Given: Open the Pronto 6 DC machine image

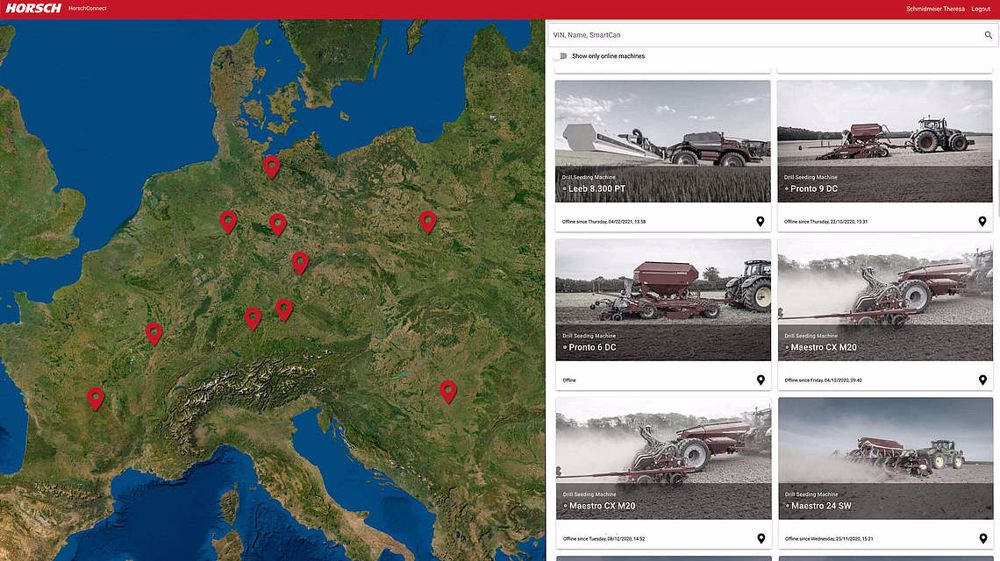Looking at the screenshot, I should [663, 300].
